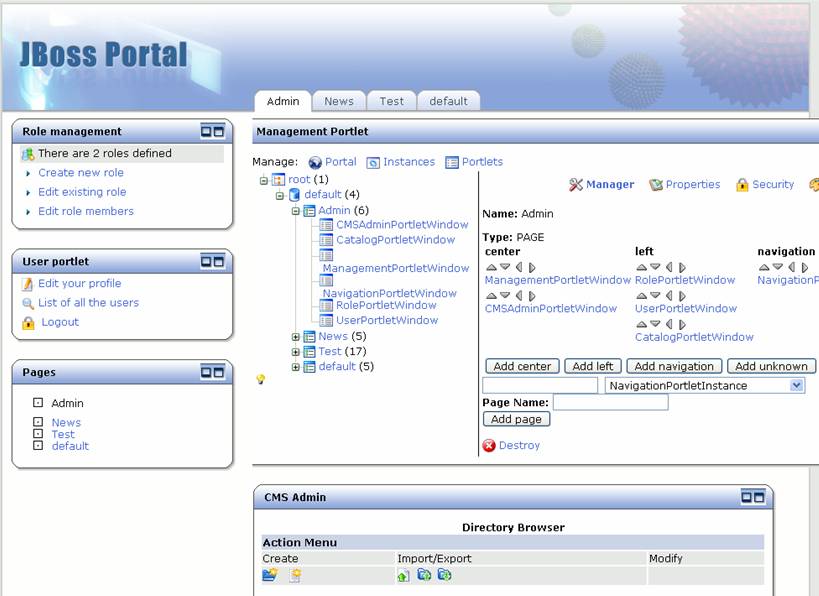Select RolePortletWindow in the portal tree

pyautogui.click(x=386, y=305)
